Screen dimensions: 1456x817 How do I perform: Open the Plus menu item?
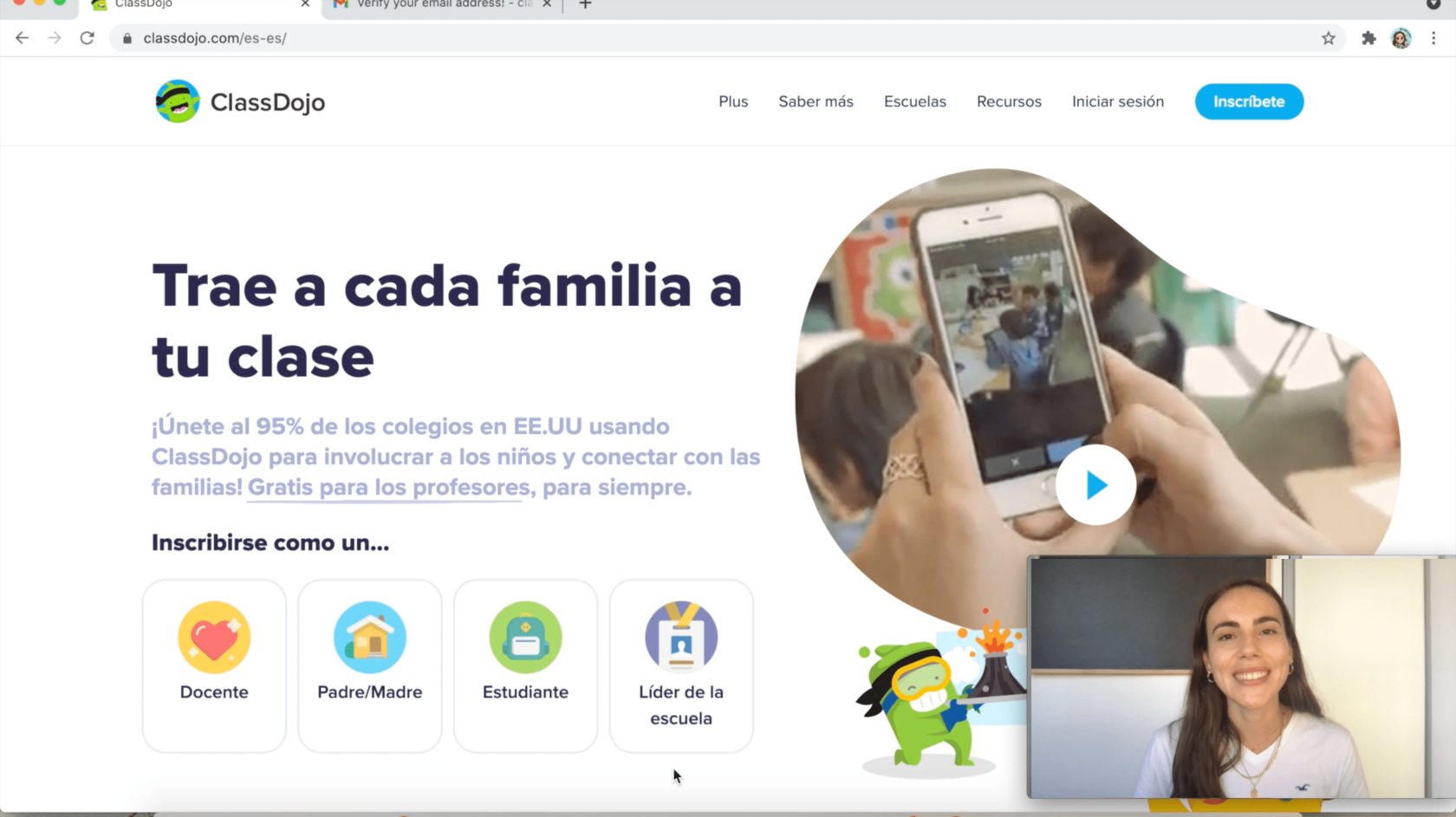tap(733, 101)
